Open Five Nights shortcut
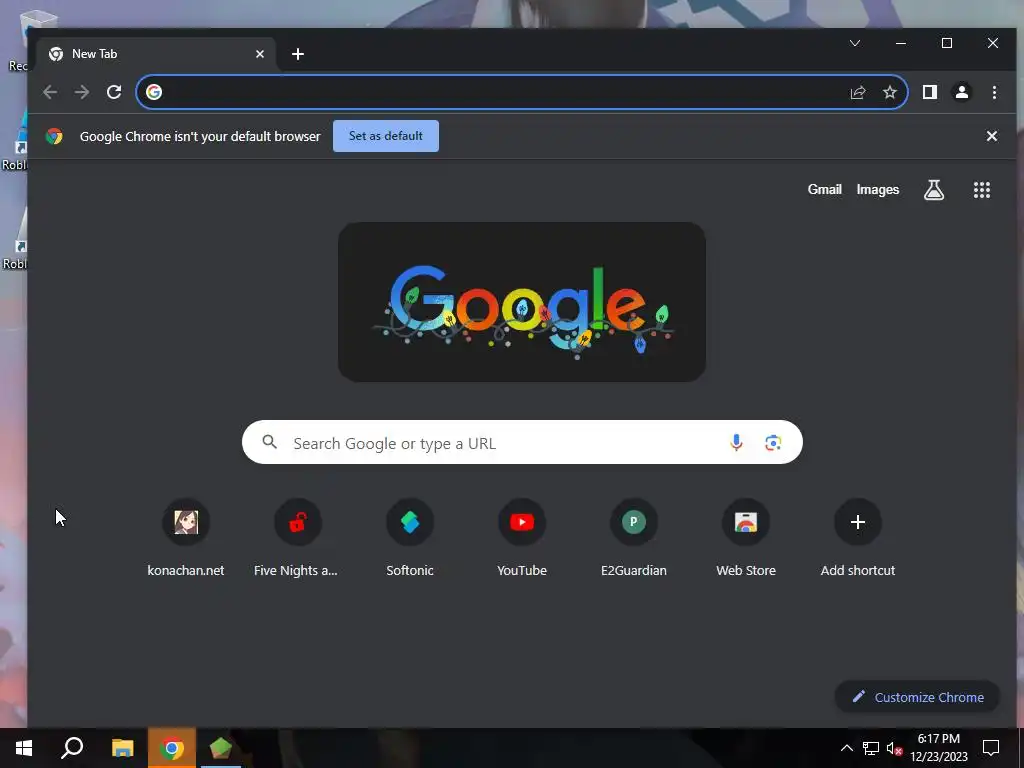The height and width of the screenshot is (768, 1024). pyautogui.click(x=298, y=538)
